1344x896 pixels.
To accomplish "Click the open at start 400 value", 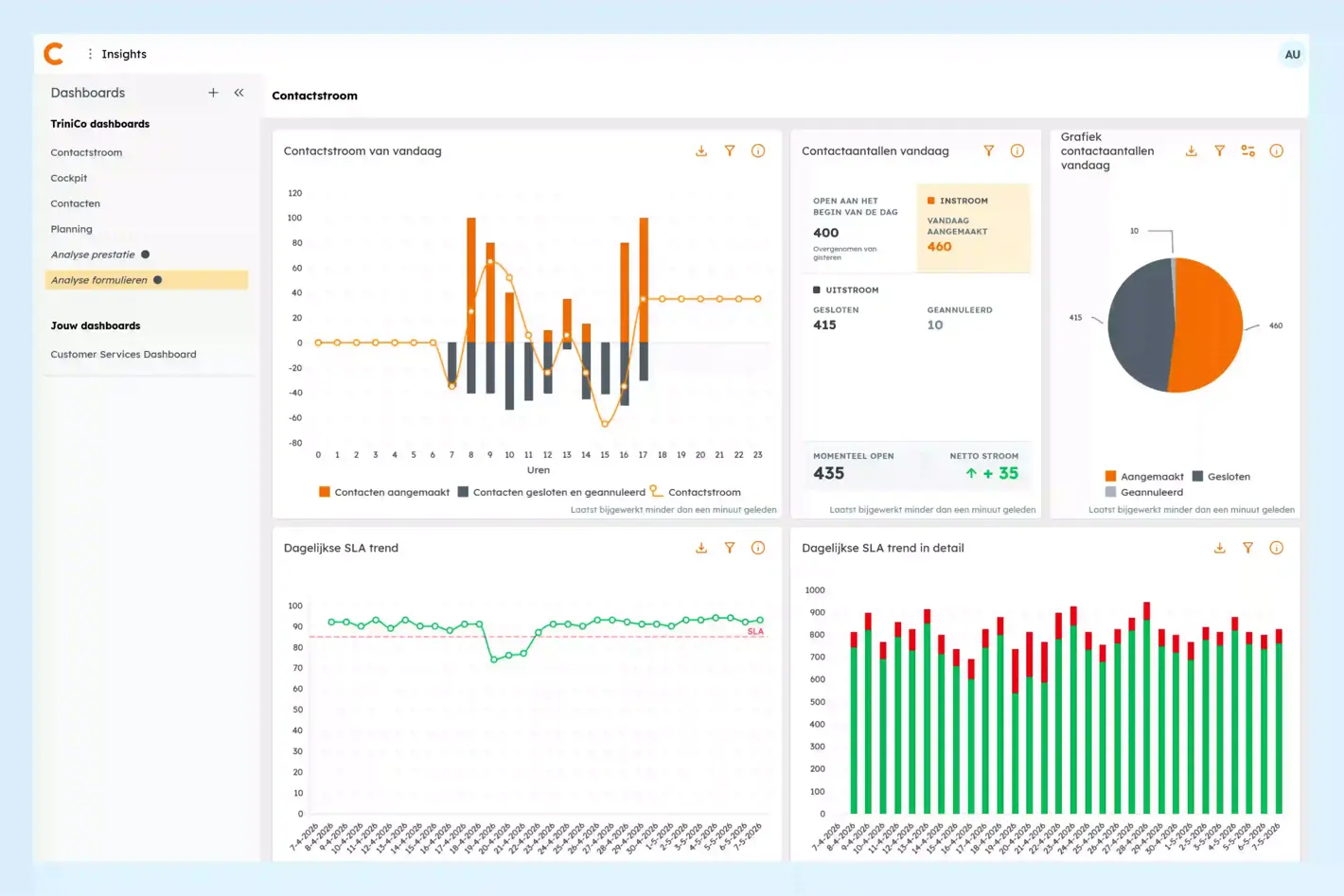I will 825,233.
